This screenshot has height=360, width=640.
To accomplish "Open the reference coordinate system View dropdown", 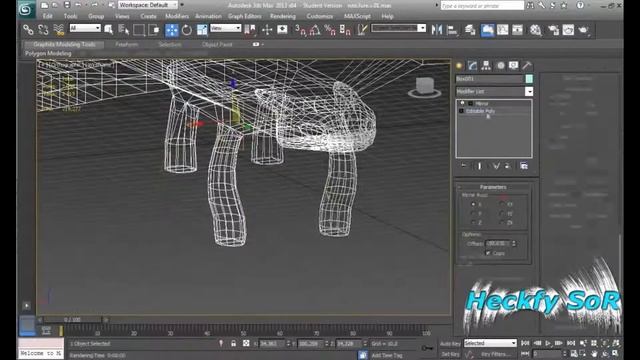I will [x=225, y=28].
